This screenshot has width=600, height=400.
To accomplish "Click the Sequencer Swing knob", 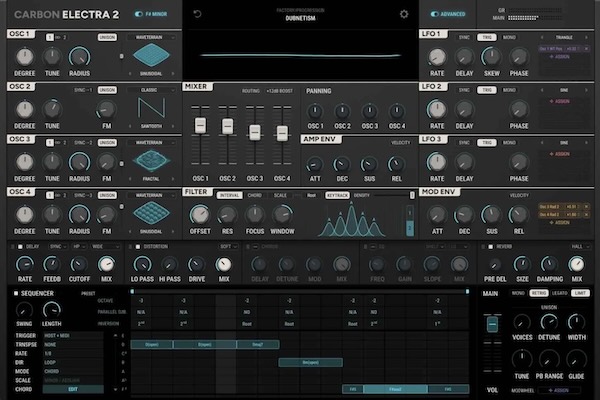I will click(x=24, y=310).
